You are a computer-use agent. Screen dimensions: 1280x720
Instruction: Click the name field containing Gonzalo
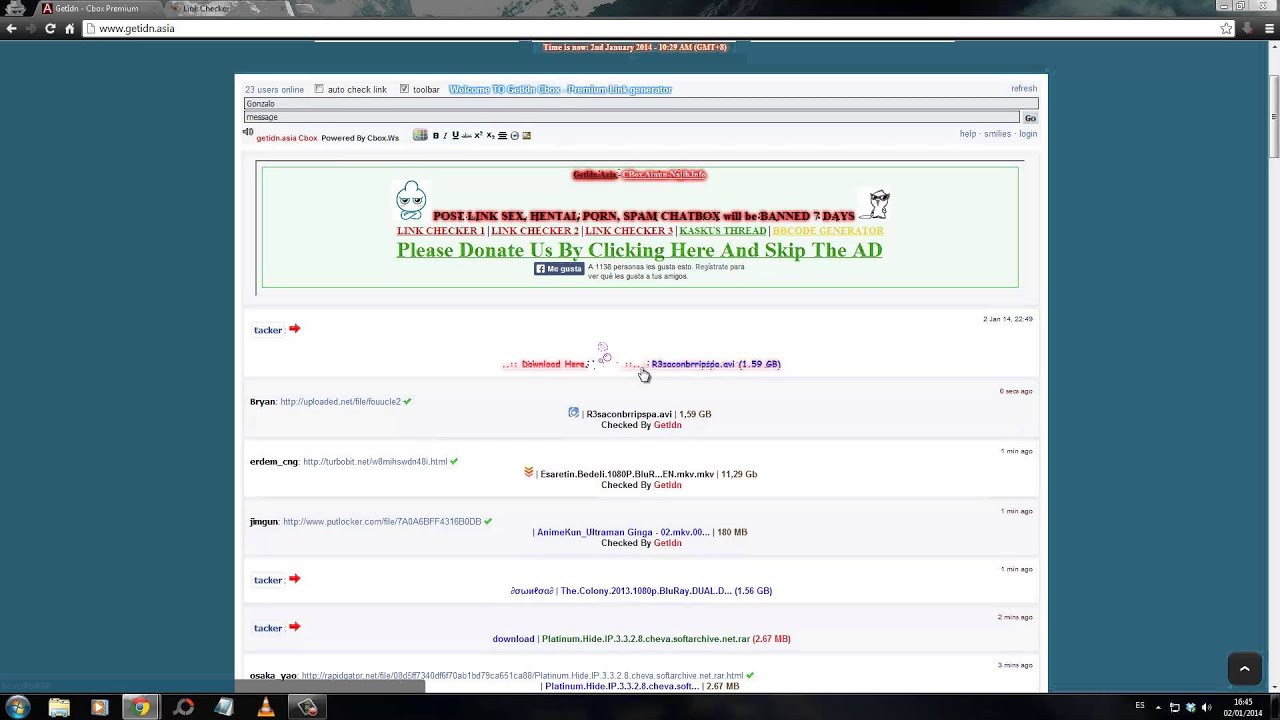point(641,104)
